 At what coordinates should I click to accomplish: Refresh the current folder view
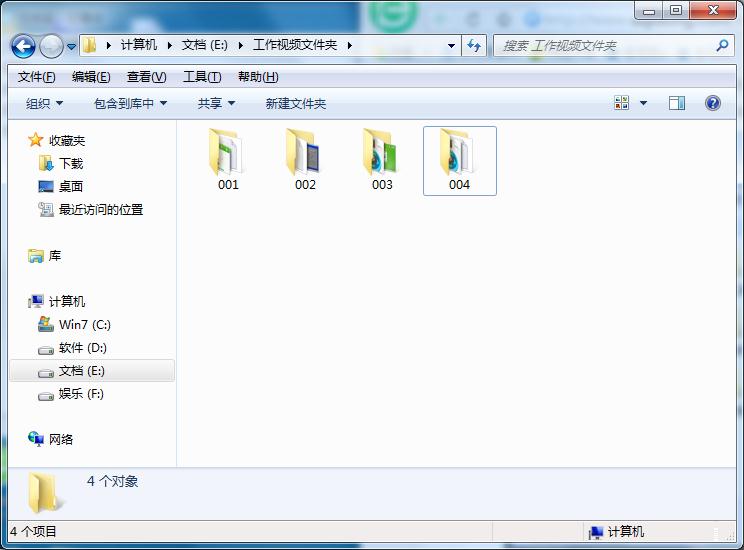tap(474, 46)
